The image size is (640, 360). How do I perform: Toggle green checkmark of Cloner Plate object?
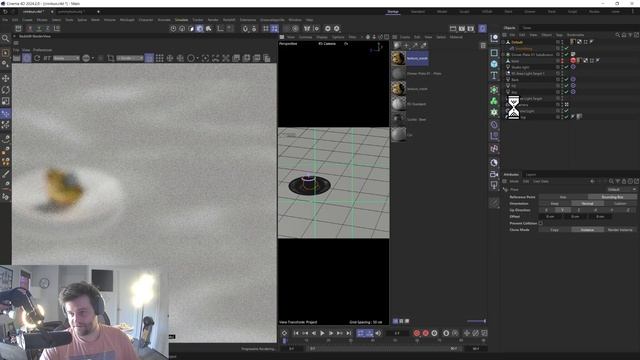(567, 54)
